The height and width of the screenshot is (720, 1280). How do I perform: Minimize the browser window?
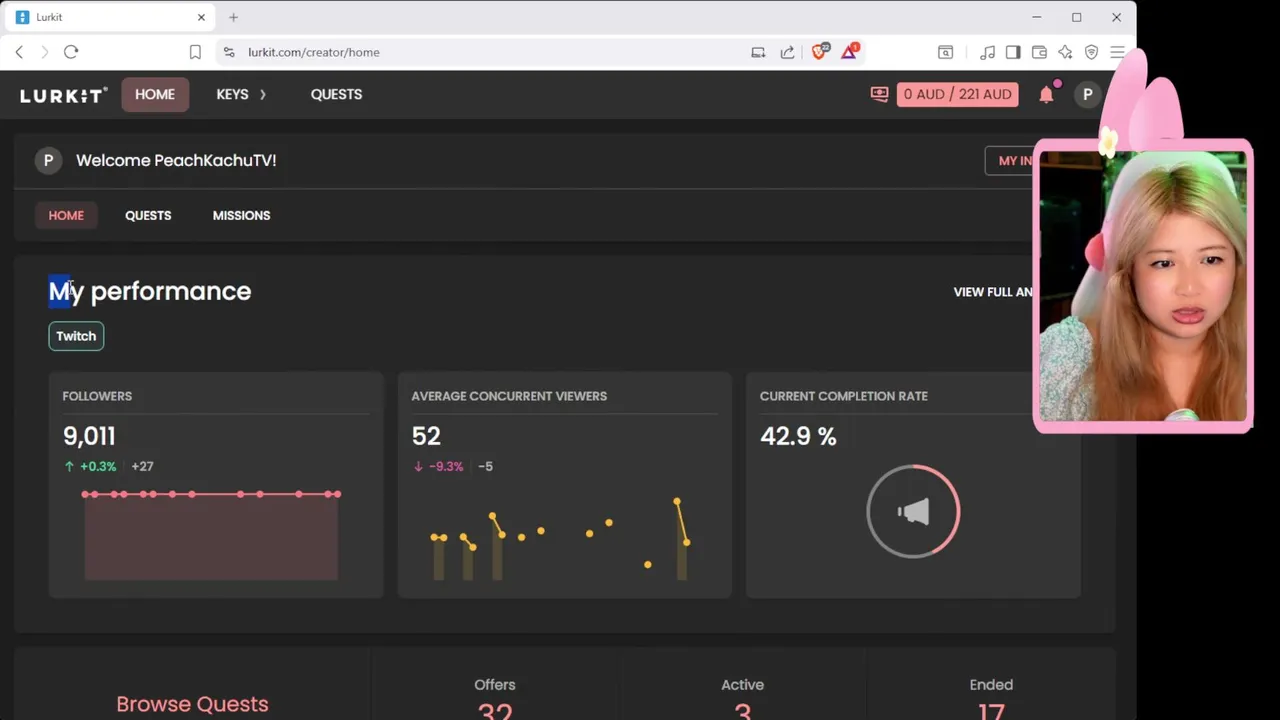click(x=1037, y=17)
